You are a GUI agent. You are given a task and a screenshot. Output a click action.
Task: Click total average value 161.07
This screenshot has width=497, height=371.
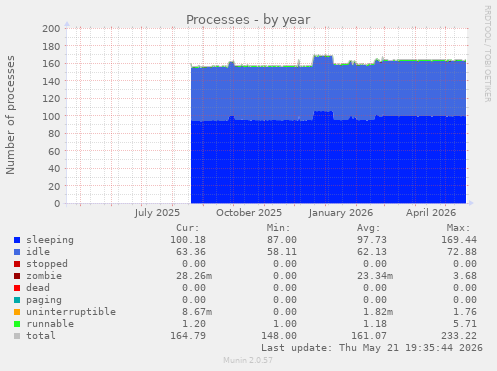[x=369, y=336]
